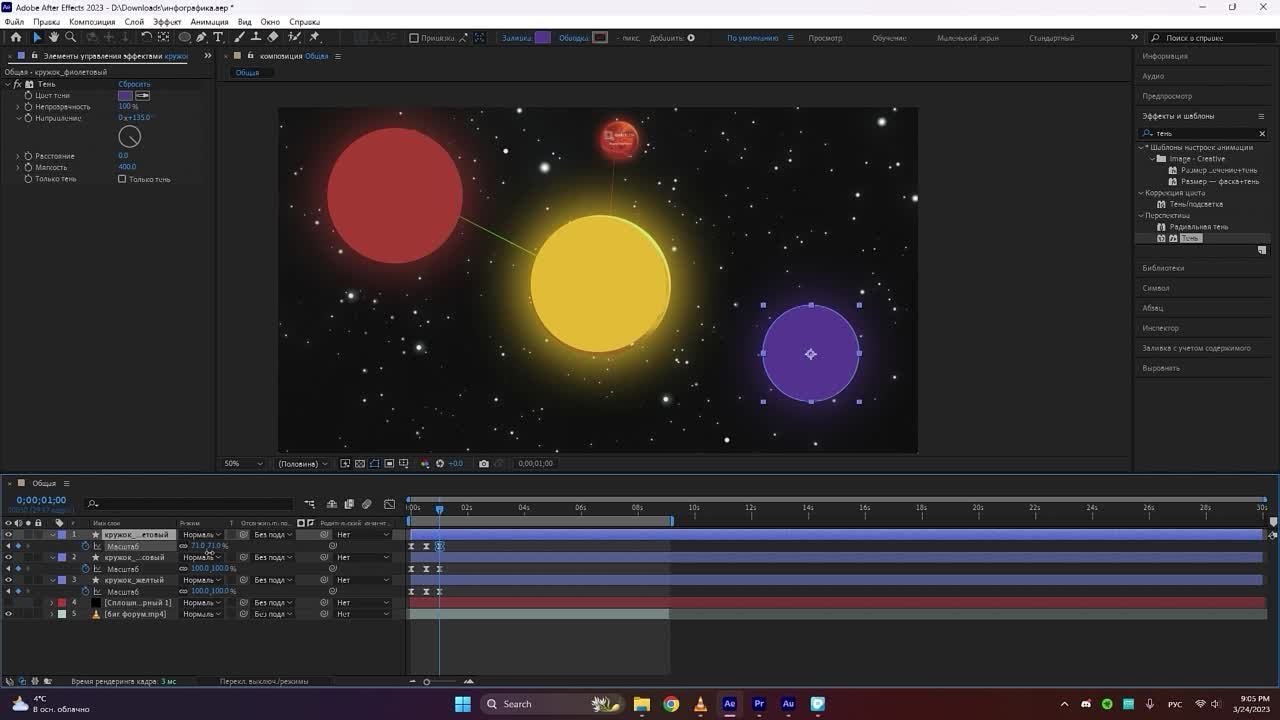Click the Обводка stroke color swatch
The height and width of the screenshot is (720, 1280).
point(600,38)
